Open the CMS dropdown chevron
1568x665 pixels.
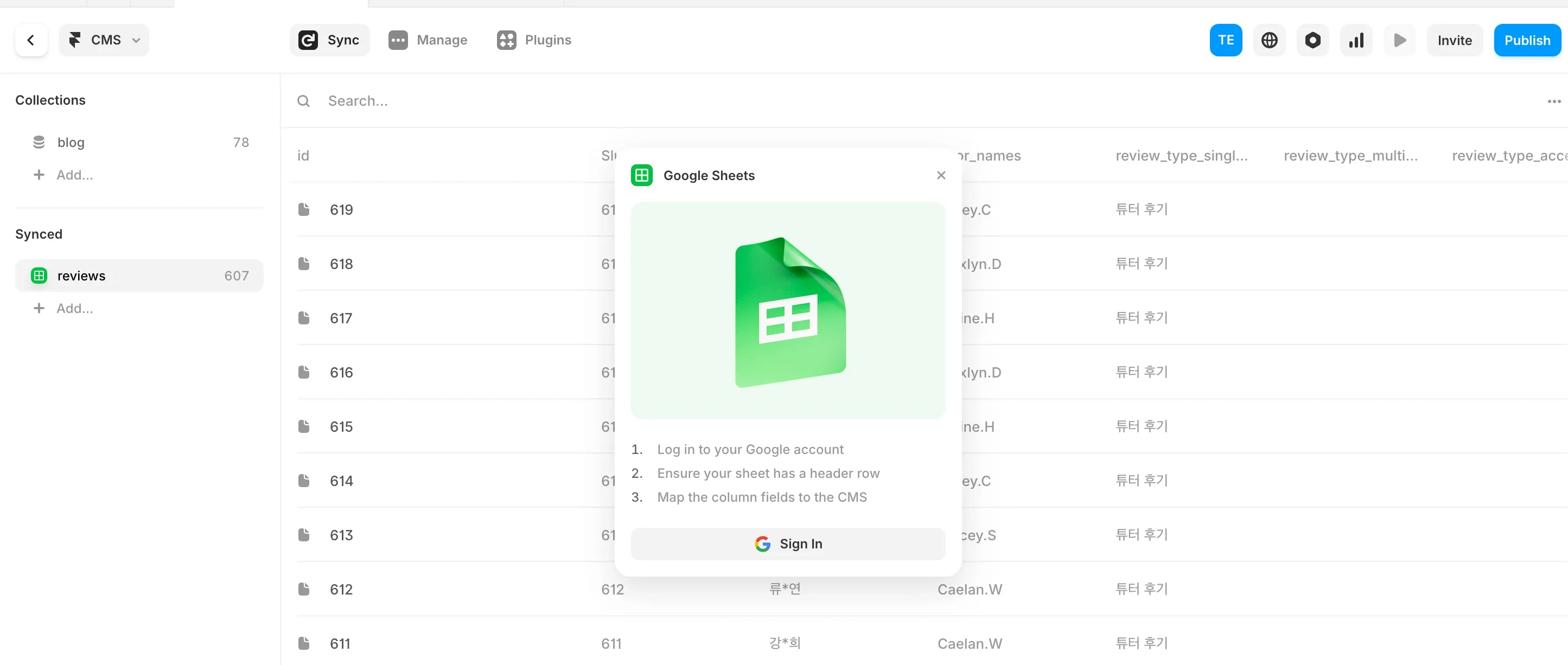(136, 40)
